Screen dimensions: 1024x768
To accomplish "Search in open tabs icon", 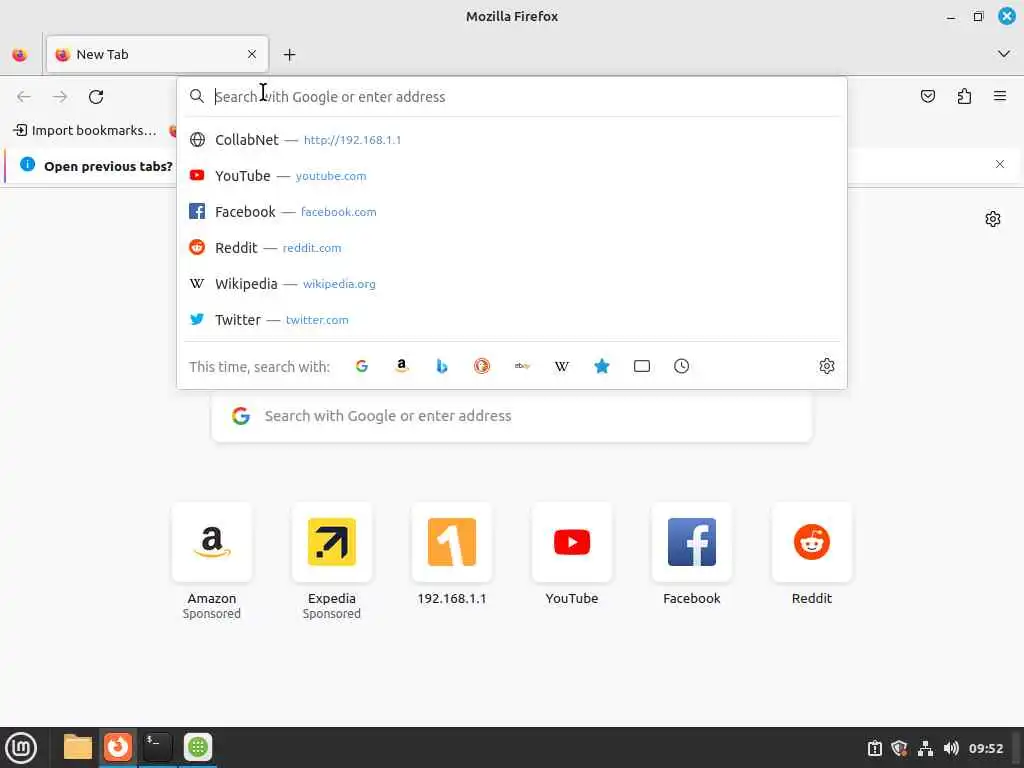I will (x=642, y=366).
